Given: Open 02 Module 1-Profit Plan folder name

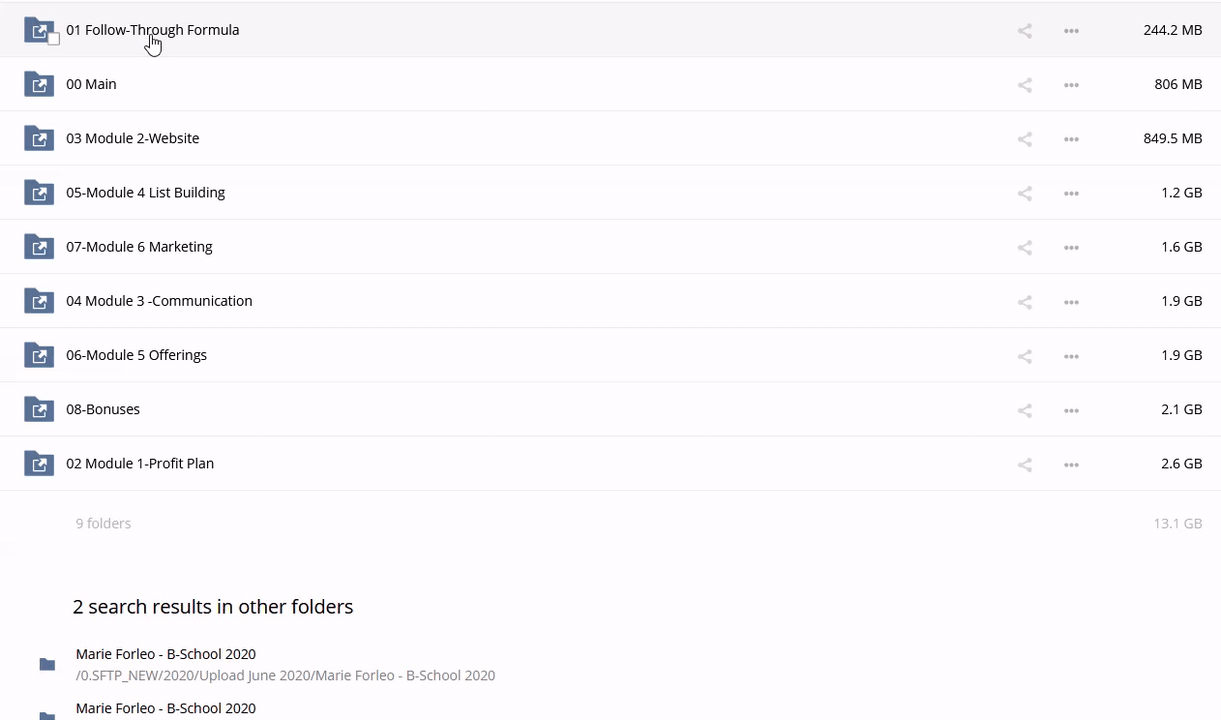Looking at the screenshot, I should point(140,463).
